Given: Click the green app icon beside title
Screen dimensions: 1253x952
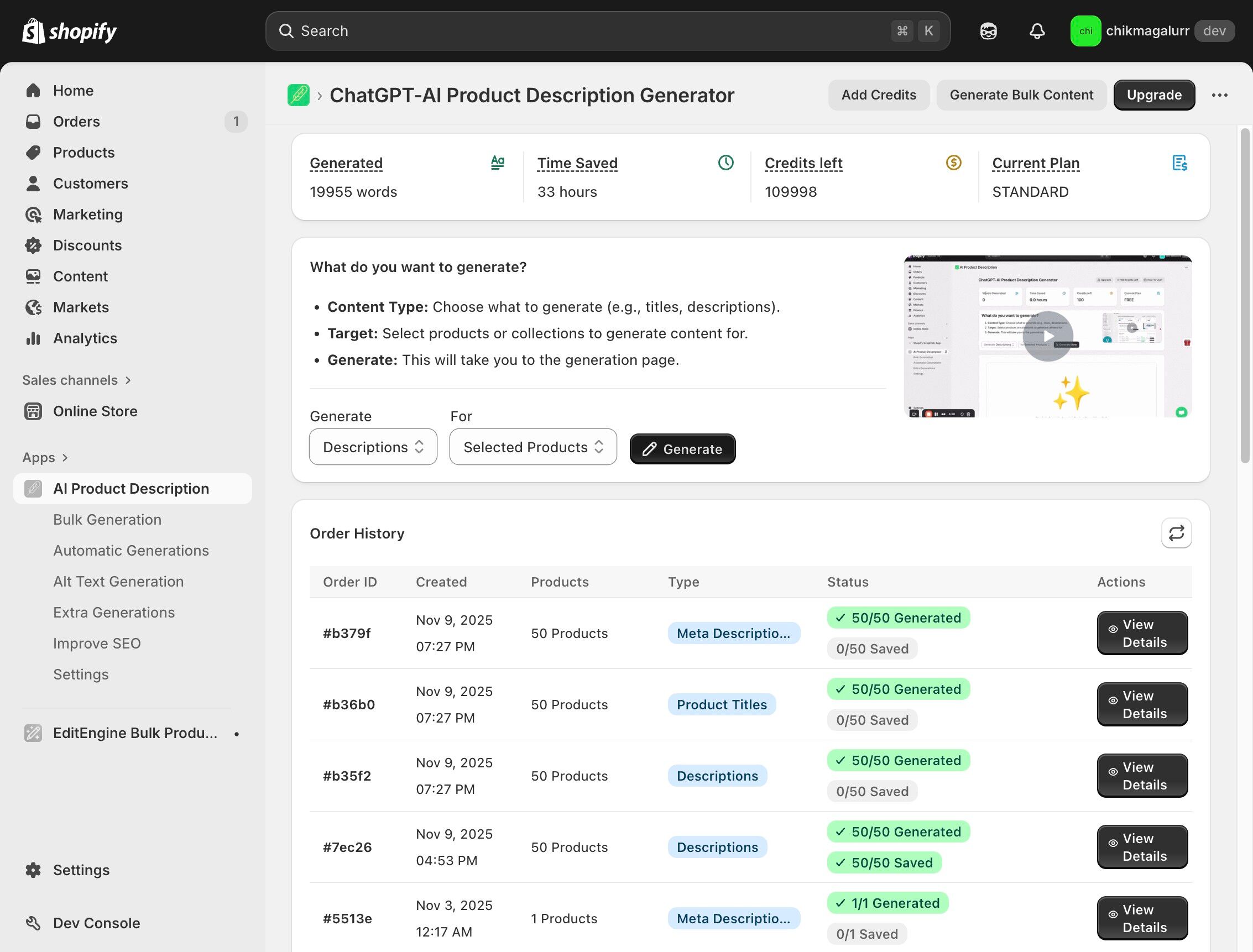Looking at the screenshot, I should (298, 95).
